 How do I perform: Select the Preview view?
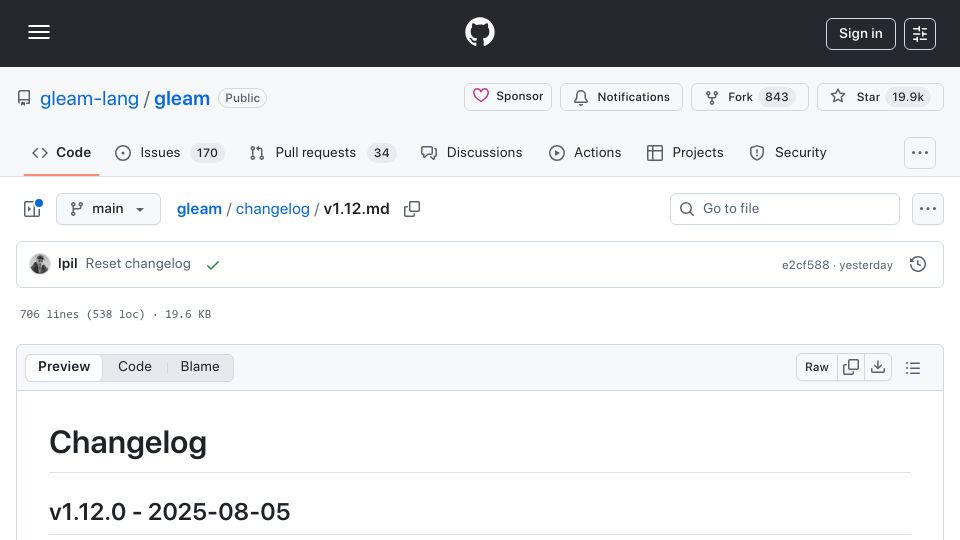(64, 367)
